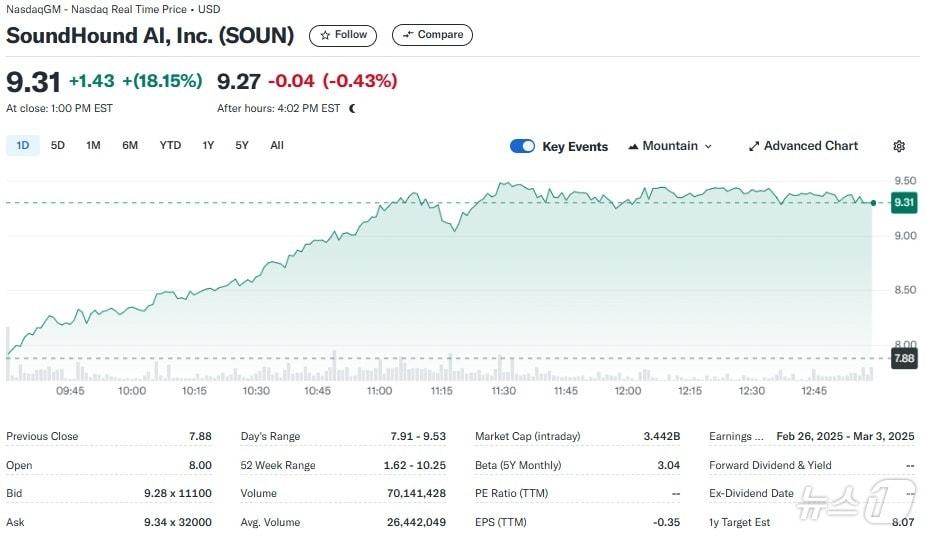The width and height of the screenshot is (926, 536).
Task: Select the 5D range tab
Action: click(57, 145)
